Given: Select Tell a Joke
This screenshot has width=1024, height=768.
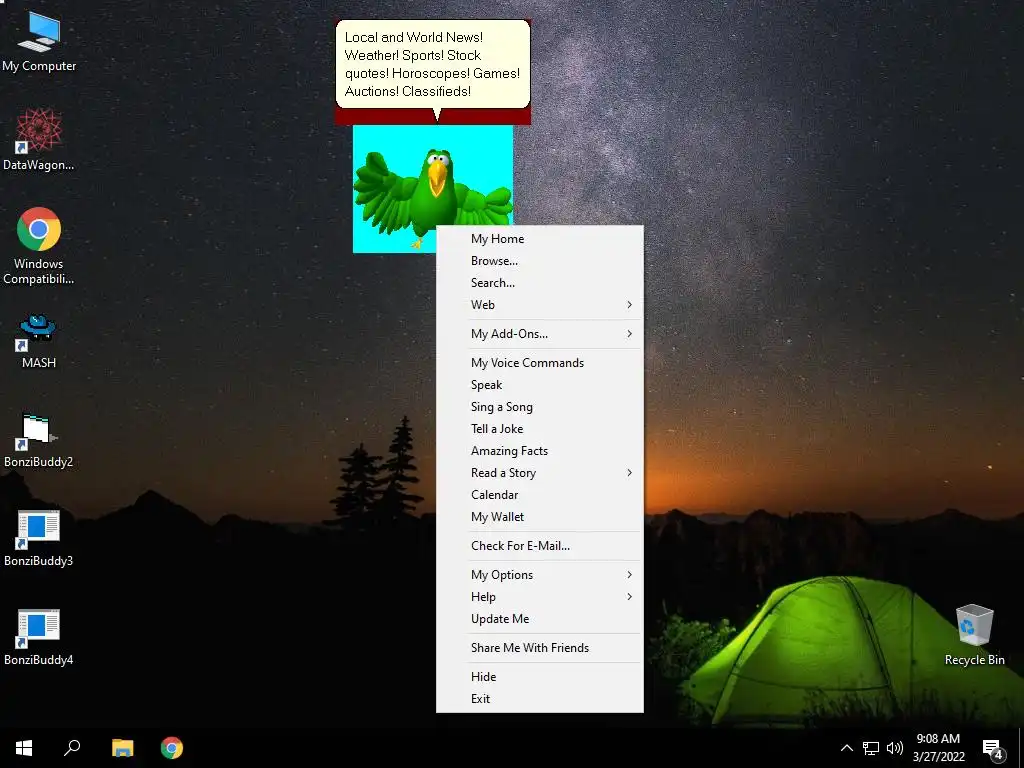Looking at the screenshot, I should 539,429.
